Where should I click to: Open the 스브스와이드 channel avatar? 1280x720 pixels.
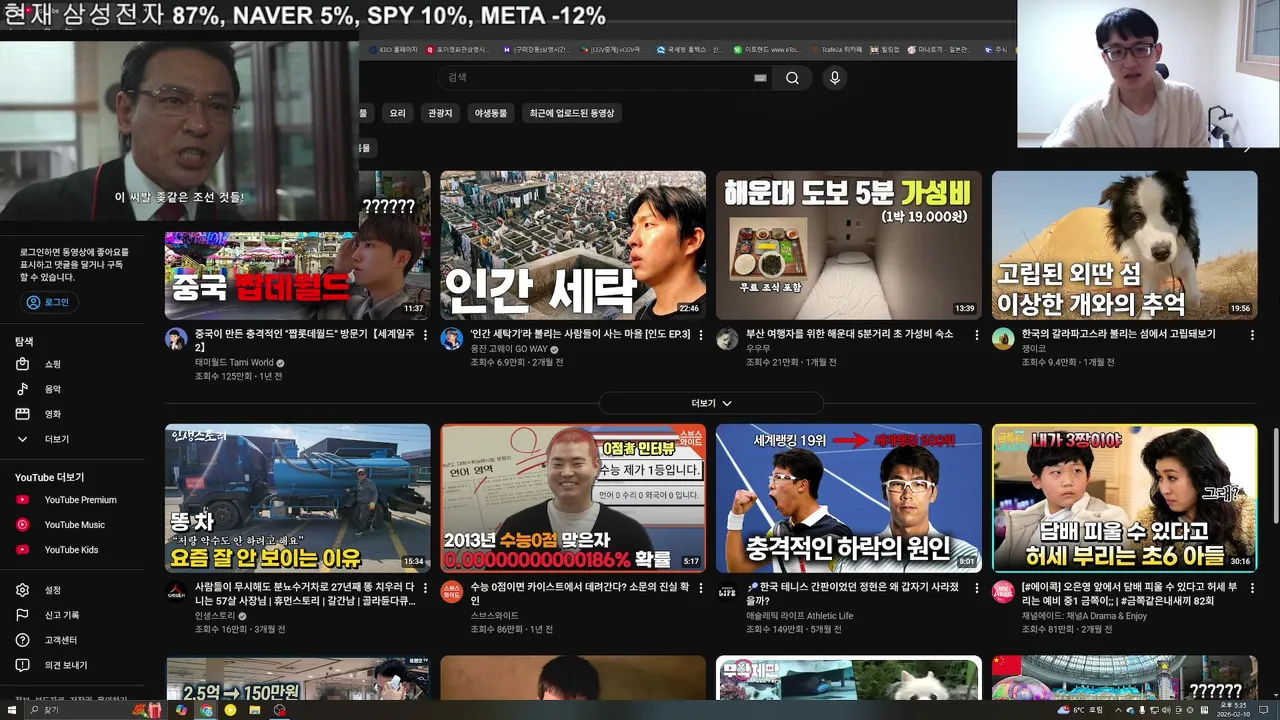(x=451, y=591)
